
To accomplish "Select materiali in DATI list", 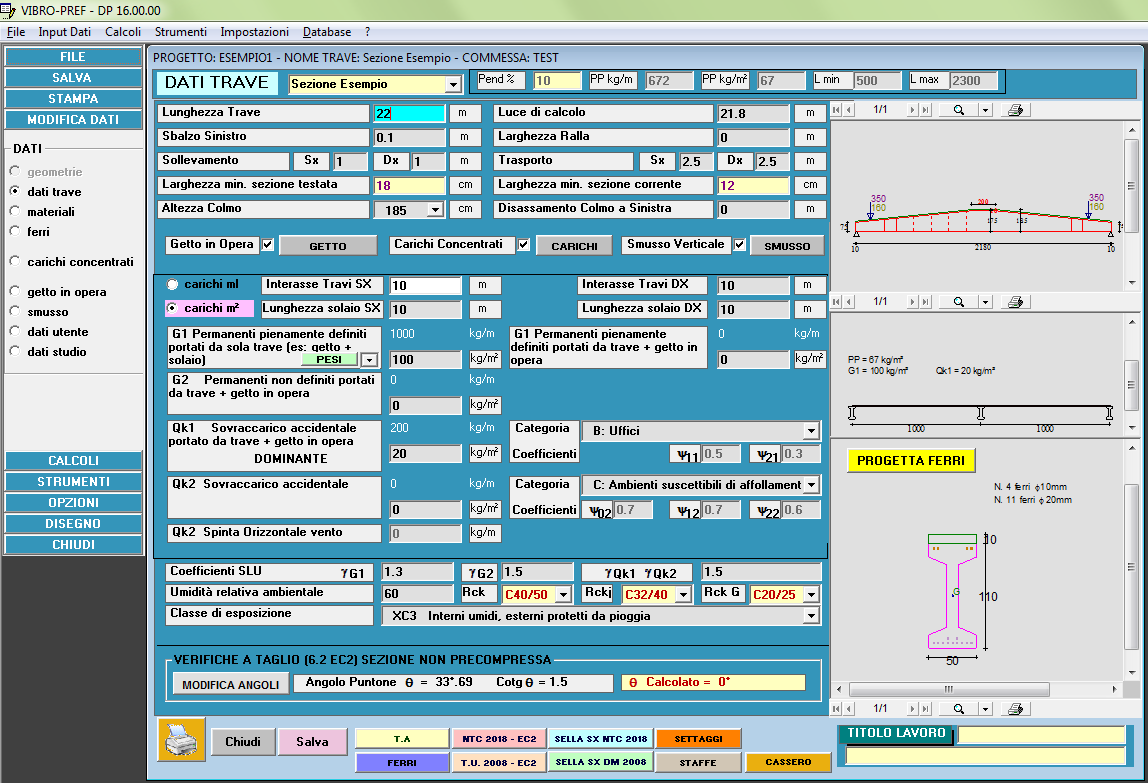I will 15,211.
